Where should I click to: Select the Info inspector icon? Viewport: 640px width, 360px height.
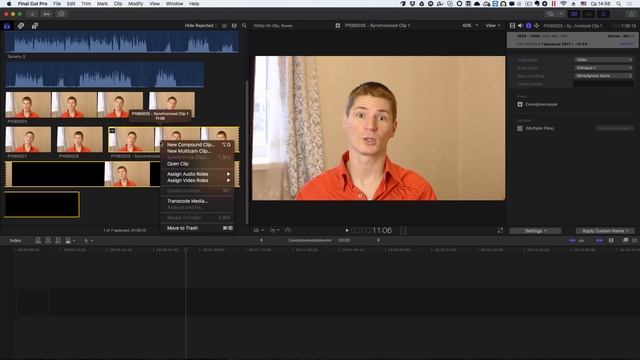click(x=529, y=26)
